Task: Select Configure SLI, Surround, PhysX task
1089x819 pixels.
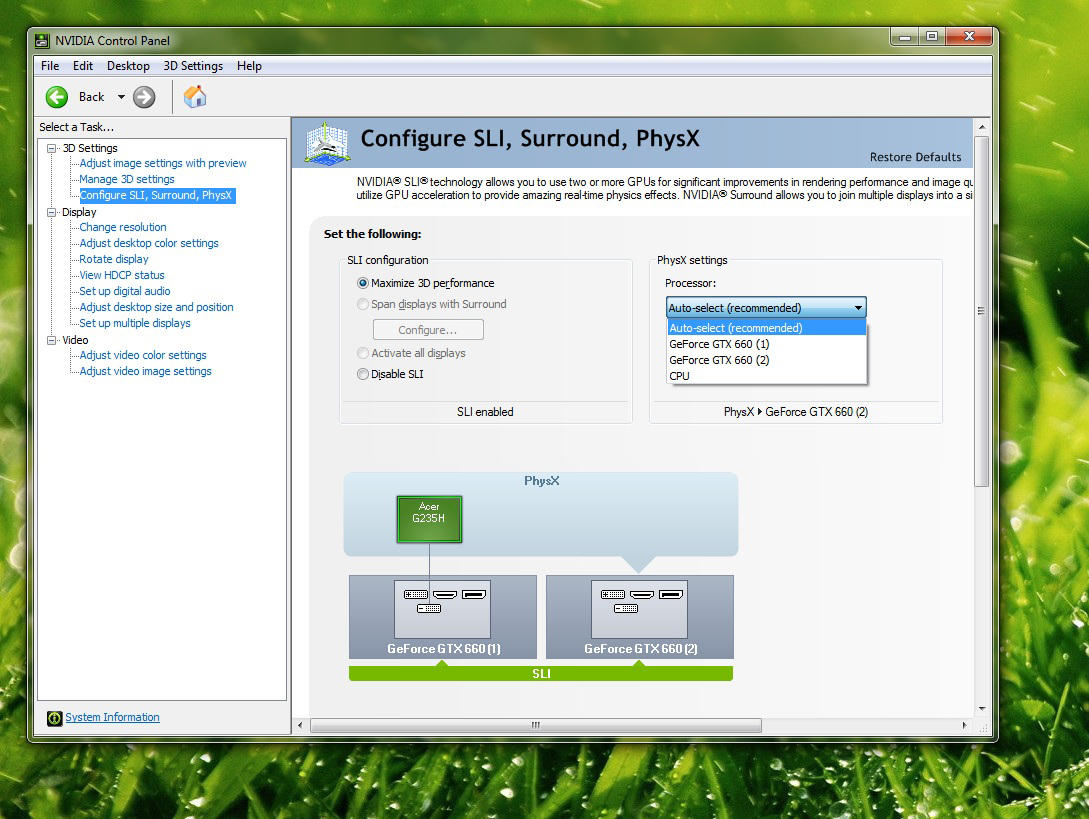Action: pos(158,195)
